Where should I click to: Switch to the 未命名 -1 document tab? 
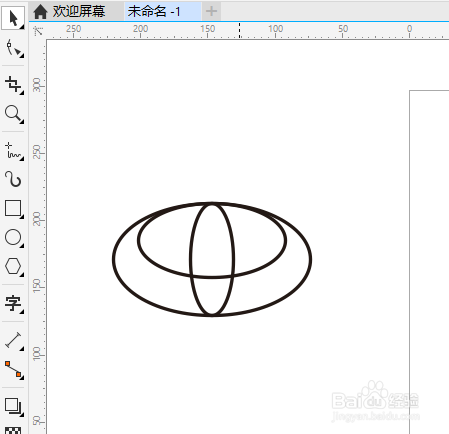tap(163, 11)
